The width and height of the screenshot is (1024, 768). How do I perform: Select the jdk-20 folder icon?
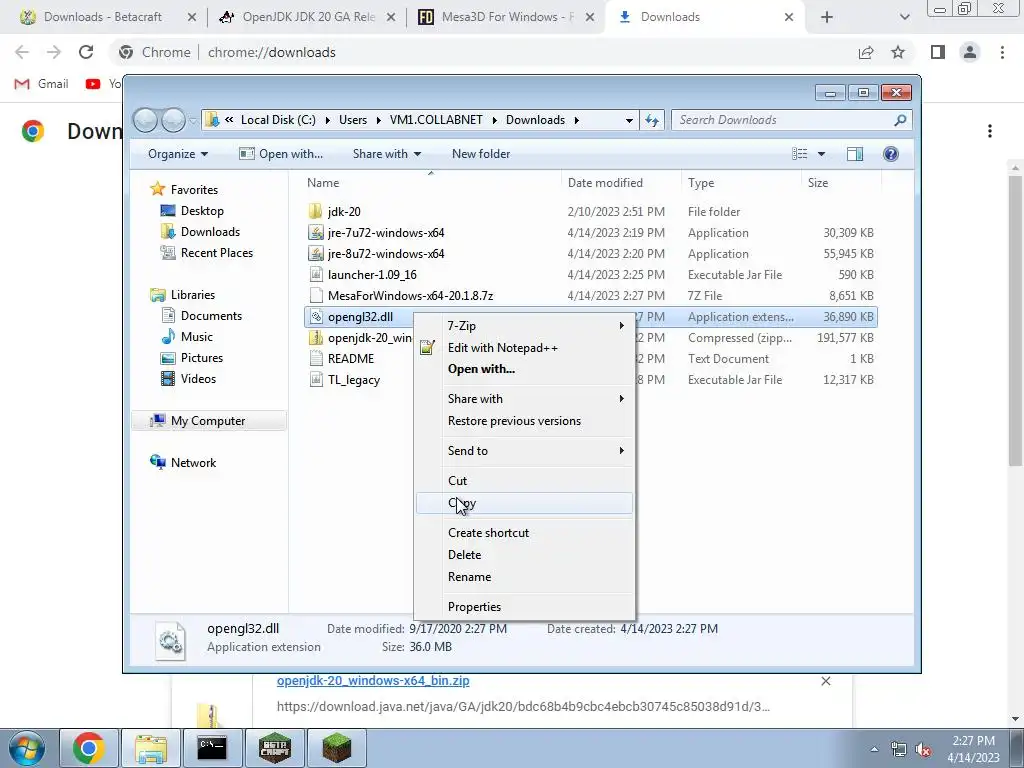(x=315, y=211)
